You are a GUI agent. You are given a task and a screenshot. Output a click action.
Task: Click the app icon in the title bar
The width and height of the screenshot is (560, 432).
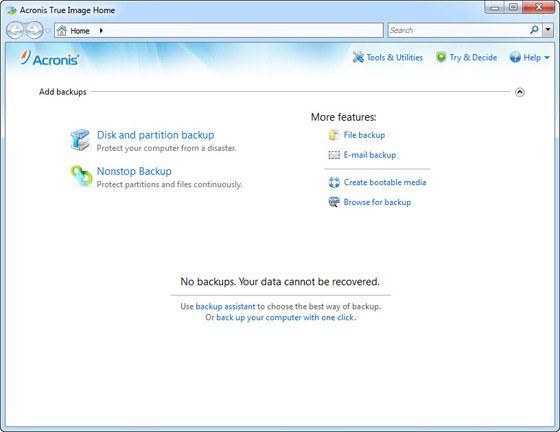pos(11,10)
